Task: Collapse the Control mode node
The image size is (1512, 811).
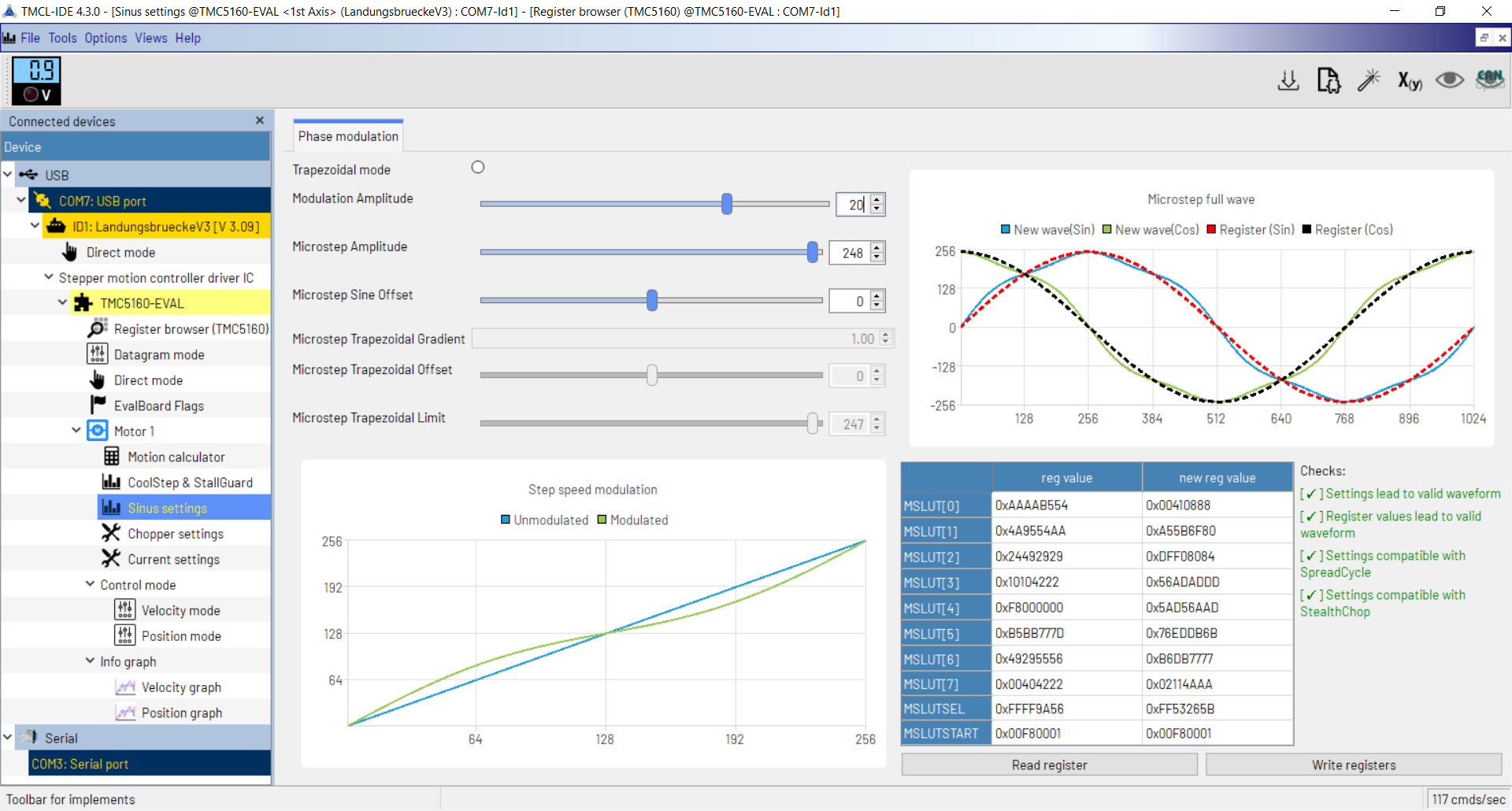Action: tap(90, 584)
